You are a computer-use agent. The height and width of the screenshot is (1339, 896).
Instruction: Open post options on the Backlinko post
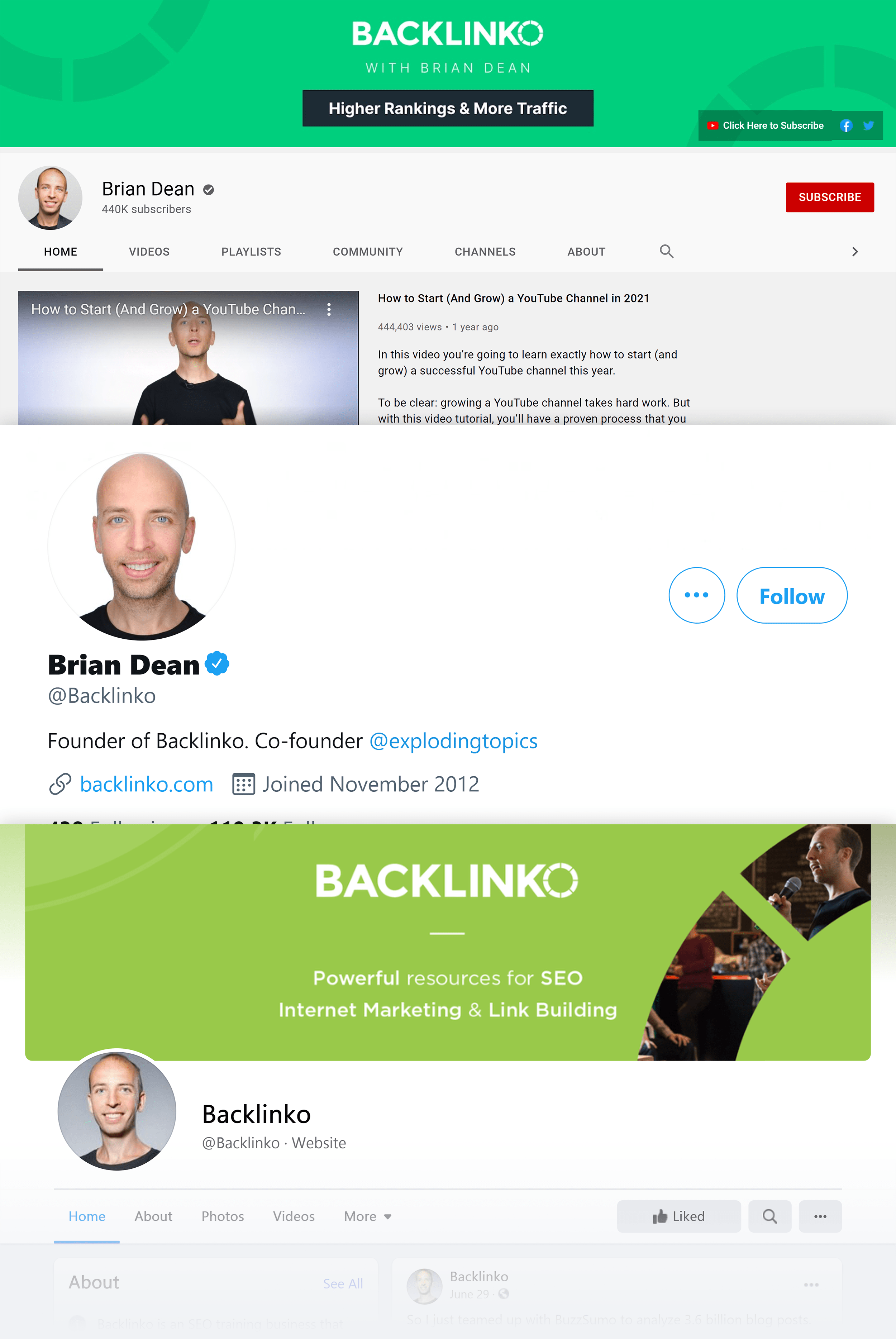click(811, 1285)
